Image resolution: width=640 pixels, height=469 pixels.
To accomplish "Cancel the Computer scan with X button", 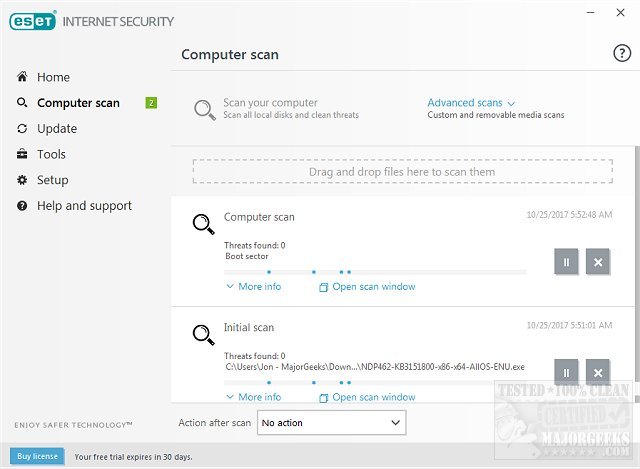I will [x=598, y=262].
